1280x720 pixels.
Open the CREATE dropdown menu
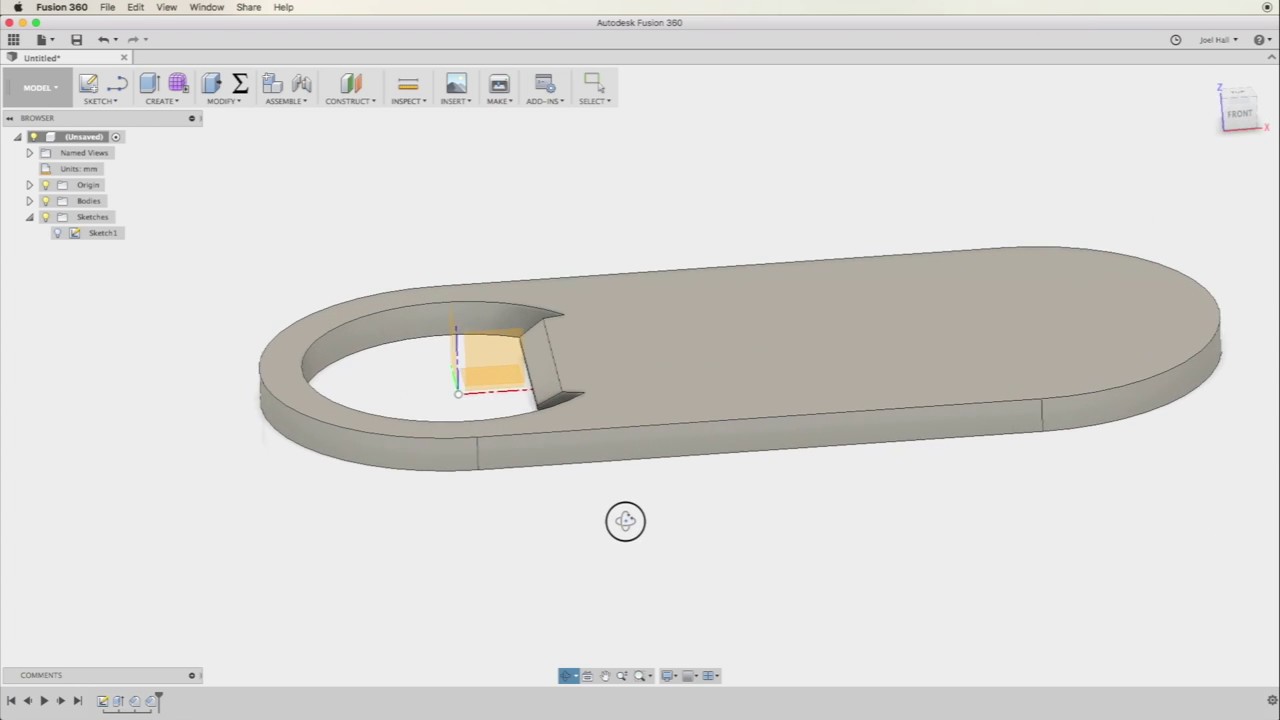[x=162, y=101]
